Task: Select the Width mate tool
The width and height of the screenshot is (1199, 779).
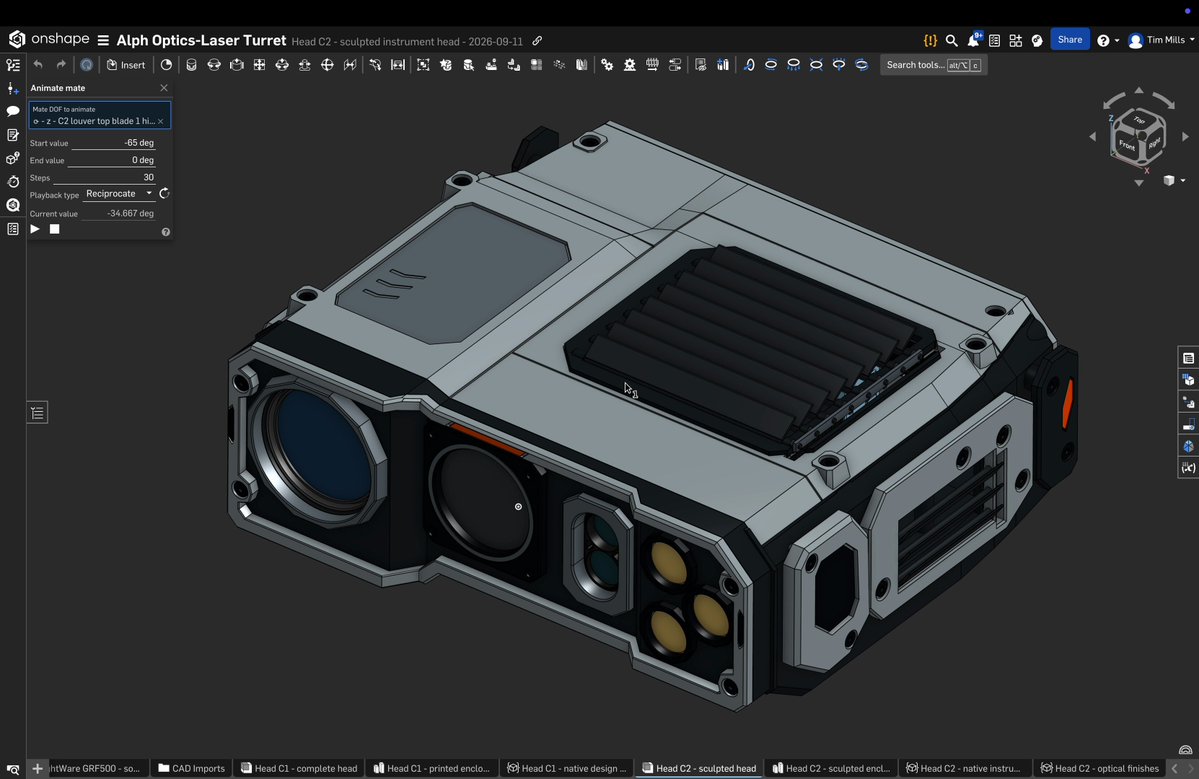Action: tap(398, 65)
